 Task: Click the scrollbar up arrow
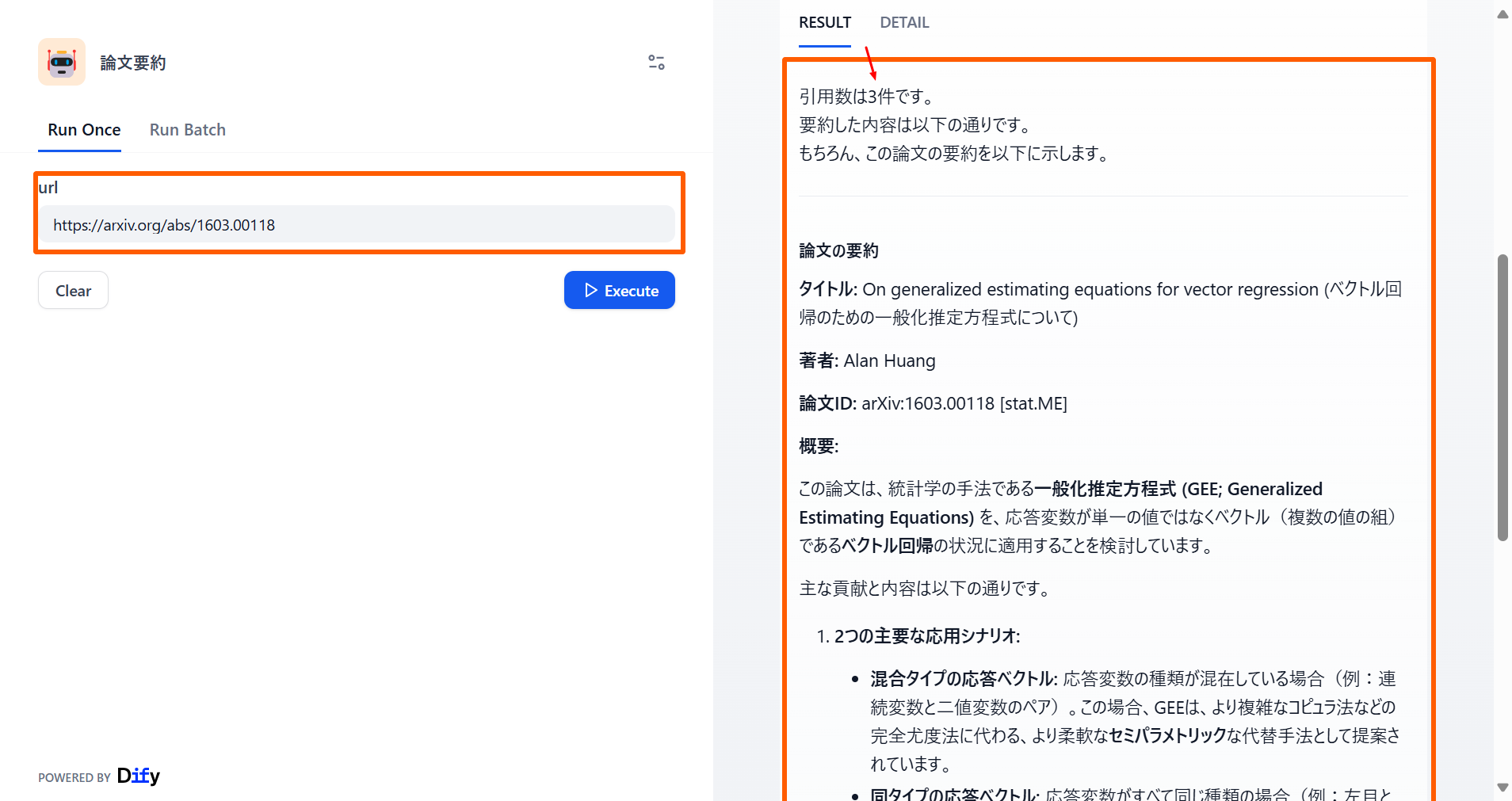(1502, 14)
